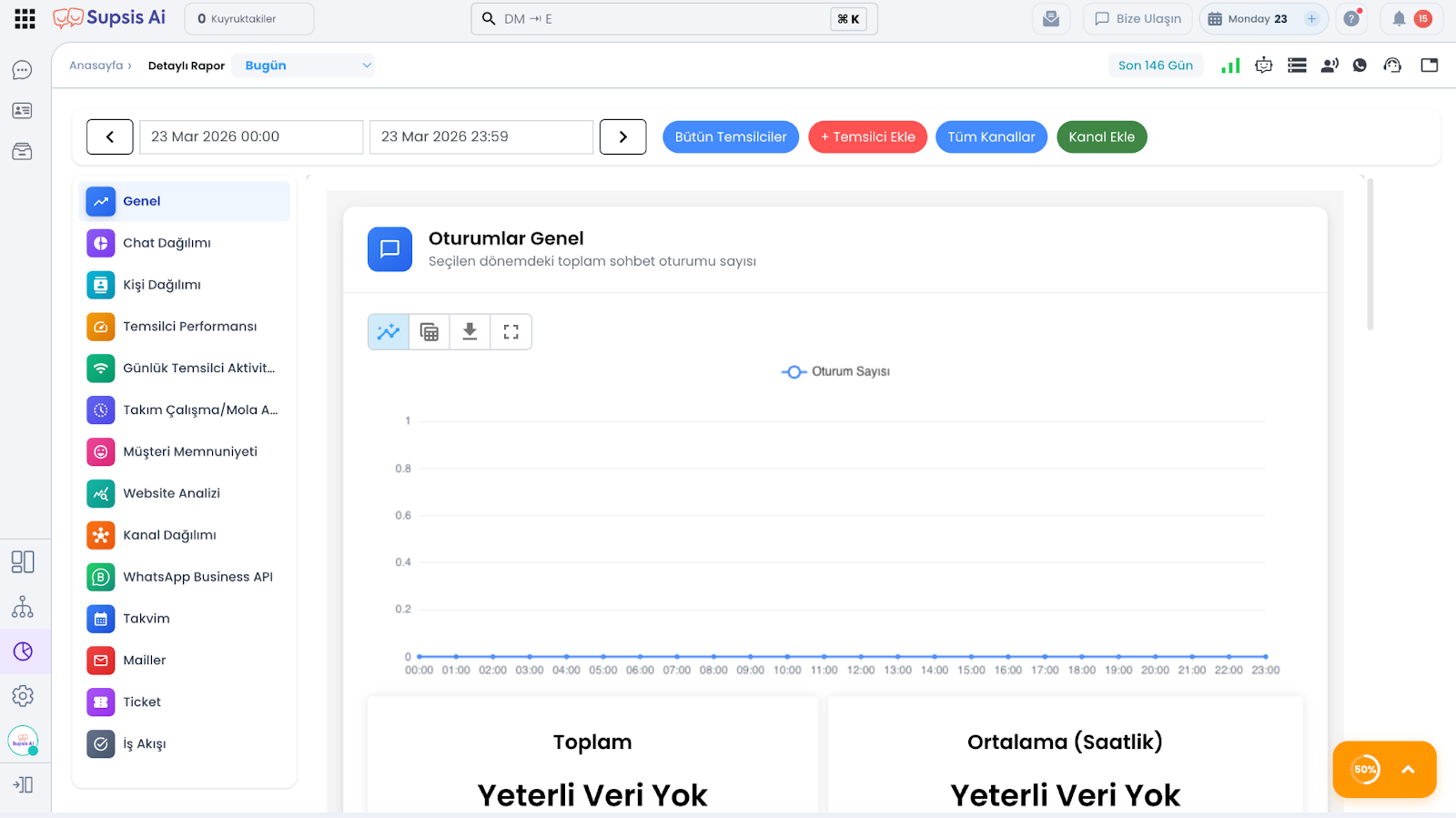Click the notifications bell icon

[1399, 19]
